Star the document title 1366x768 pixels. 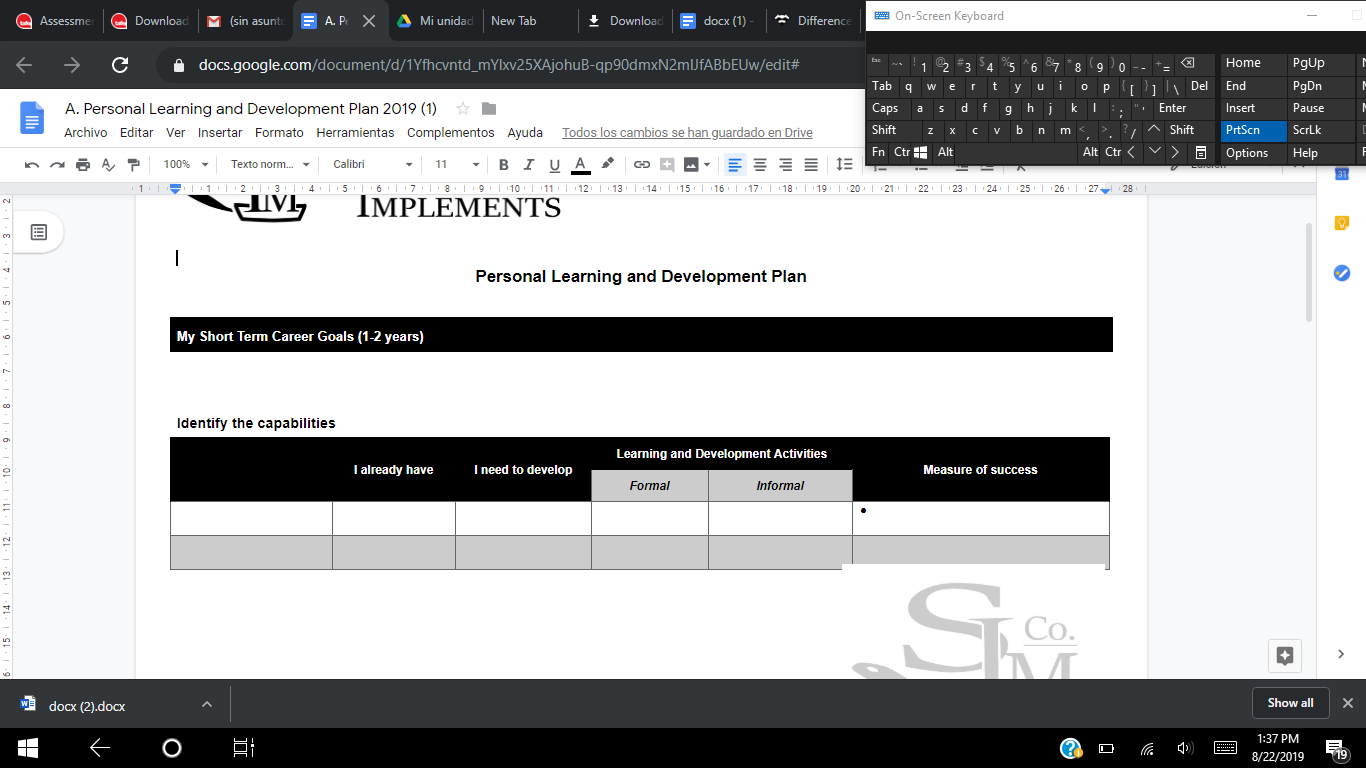point(463,108)
